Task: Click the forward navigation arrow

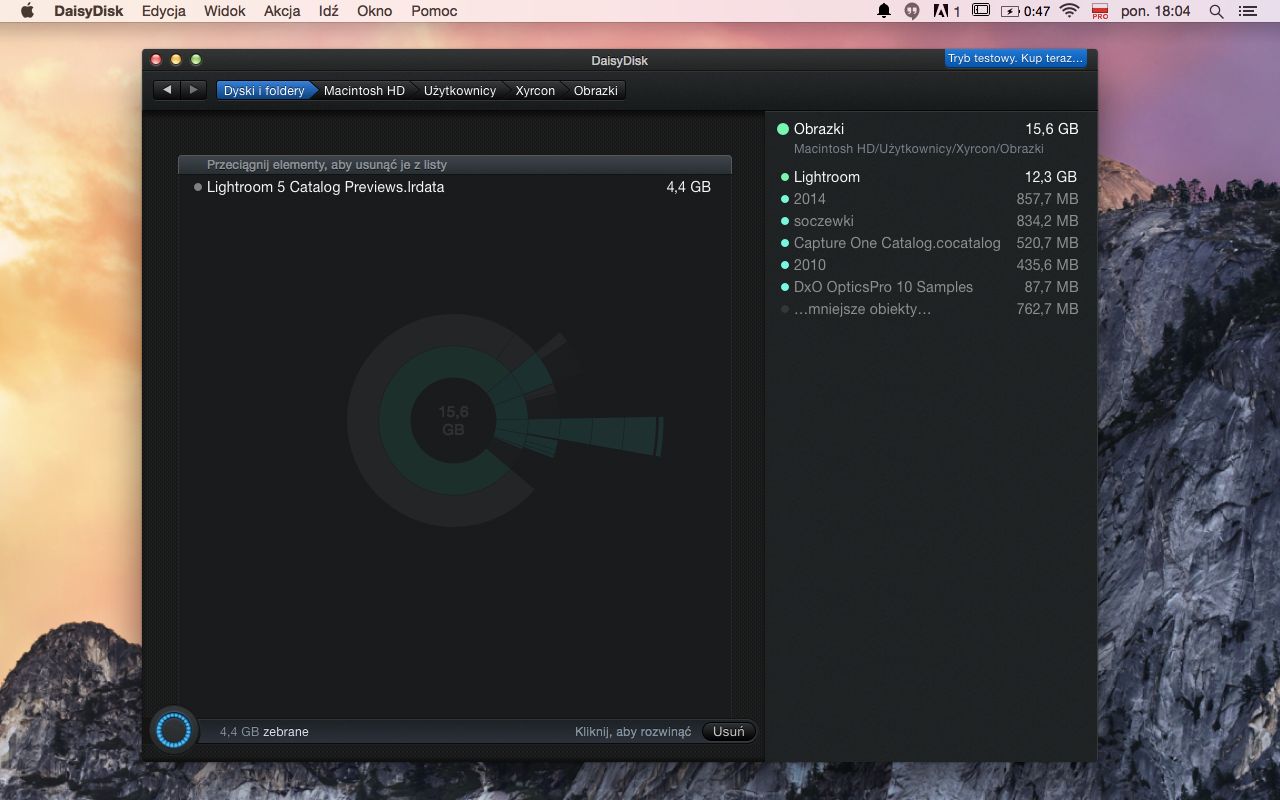Action: tap(193, 90)
